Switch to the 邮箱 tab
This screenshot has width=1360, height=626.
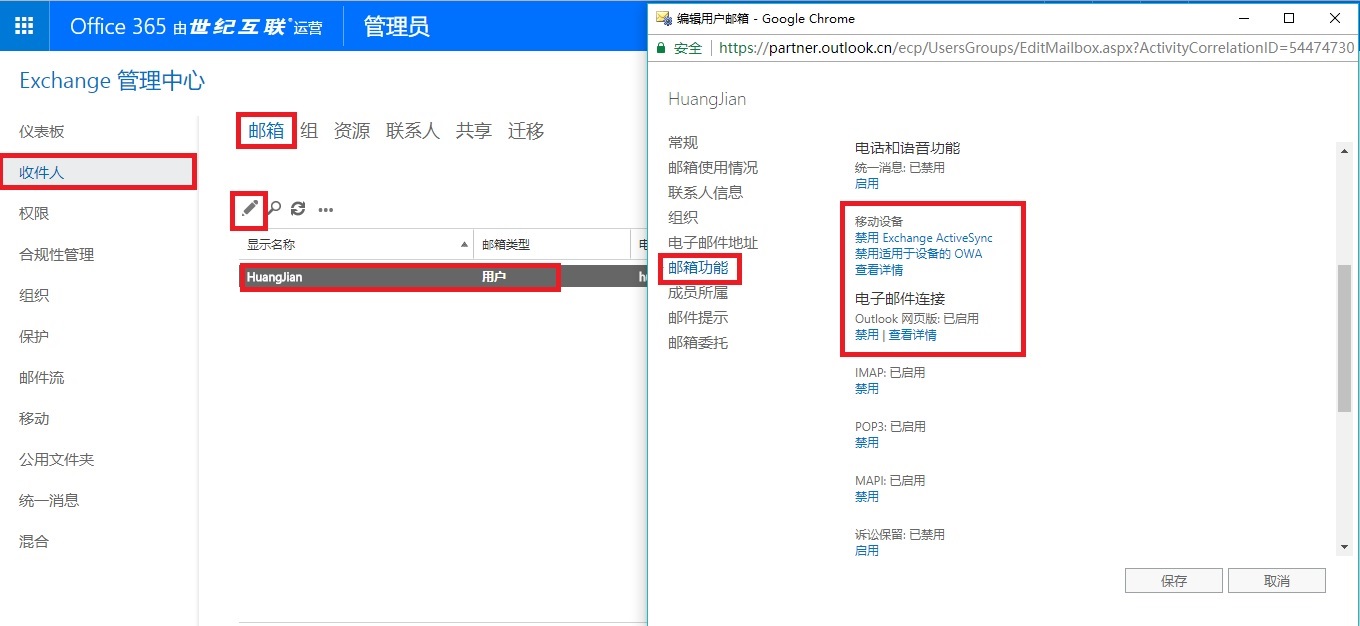(266, 131)
